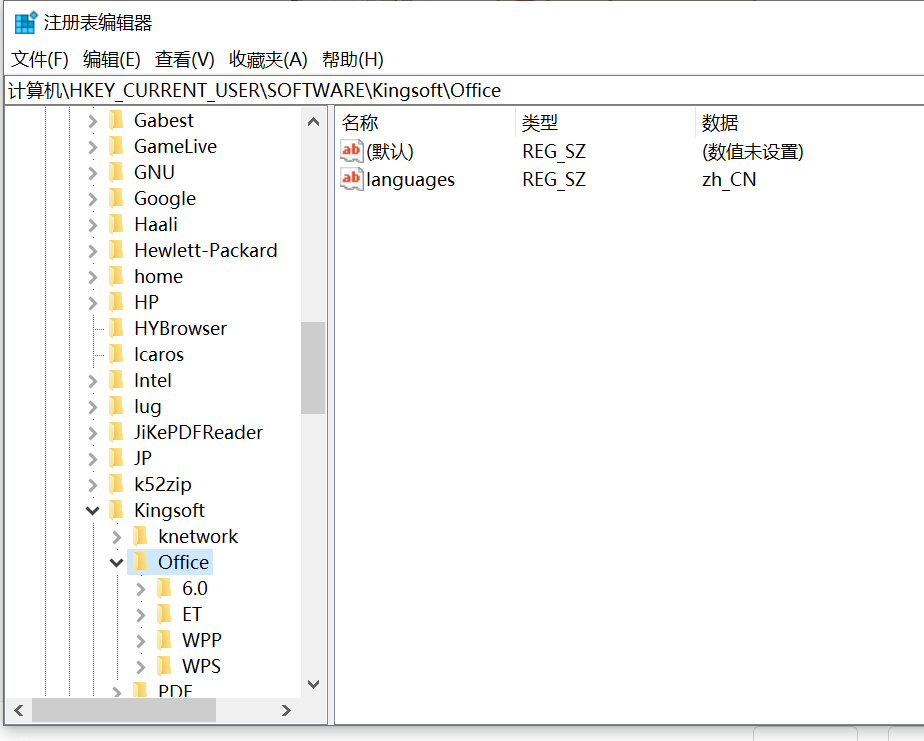Select the (默认) value name
924x741 pixels.
[x=390, y=152]
